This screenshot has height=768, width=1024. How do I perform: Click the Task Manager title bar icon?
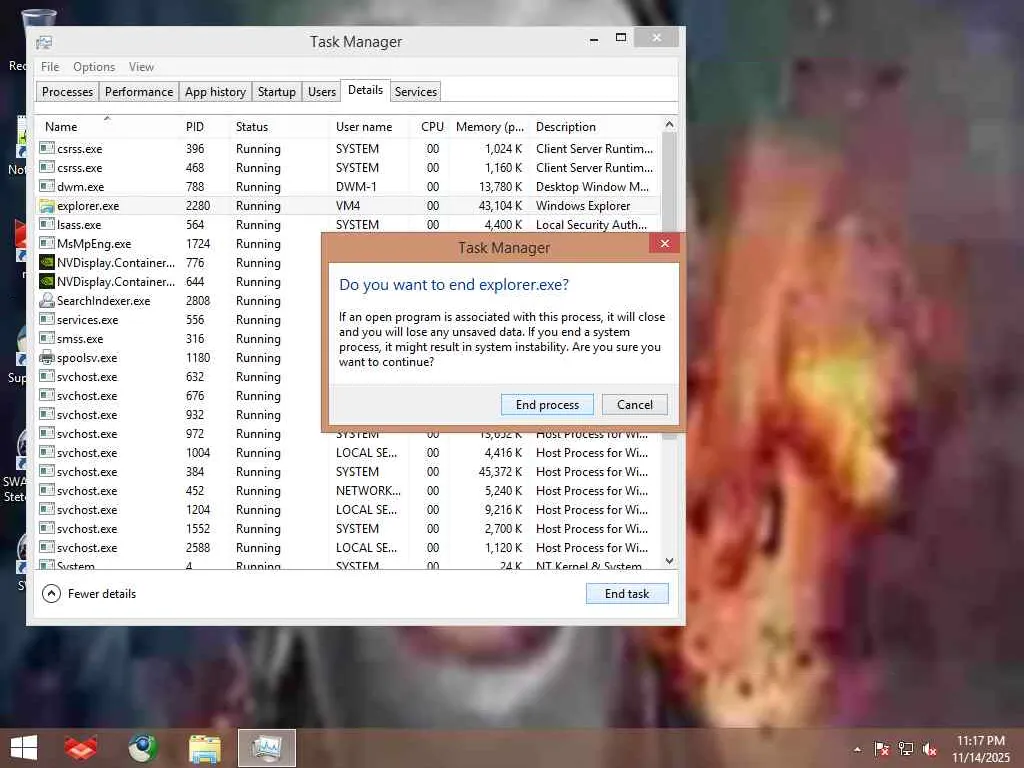pos(44,42)
